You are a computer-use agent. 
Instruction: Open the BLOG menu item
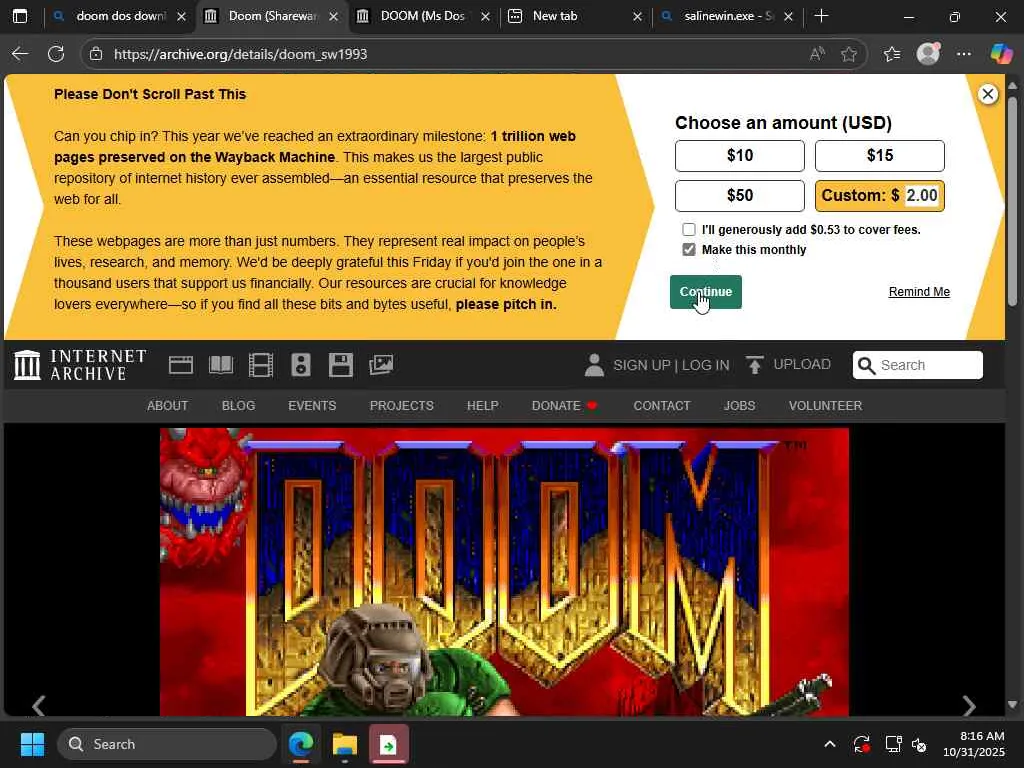tap(238, 406)
